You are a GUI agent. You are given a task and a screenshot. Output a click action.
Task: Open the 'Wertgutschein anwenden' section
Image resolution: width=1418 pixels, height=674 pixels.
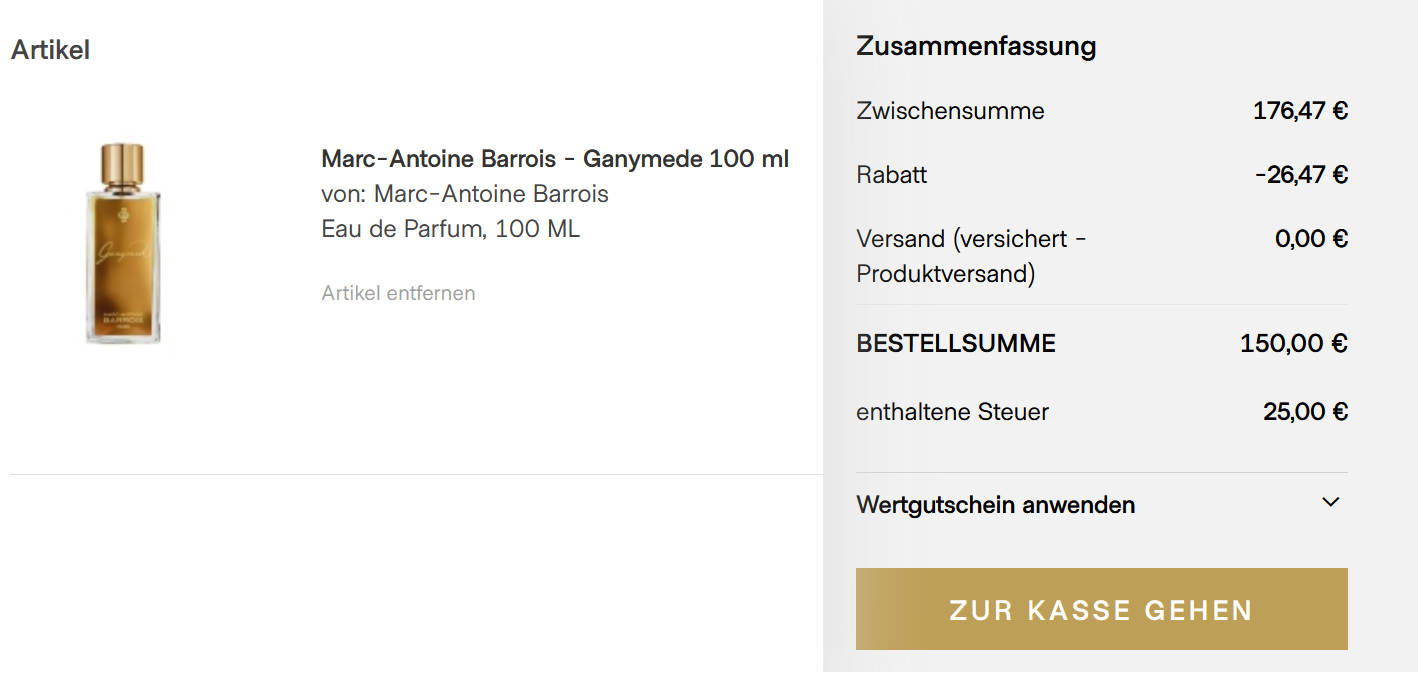[995, 505]
